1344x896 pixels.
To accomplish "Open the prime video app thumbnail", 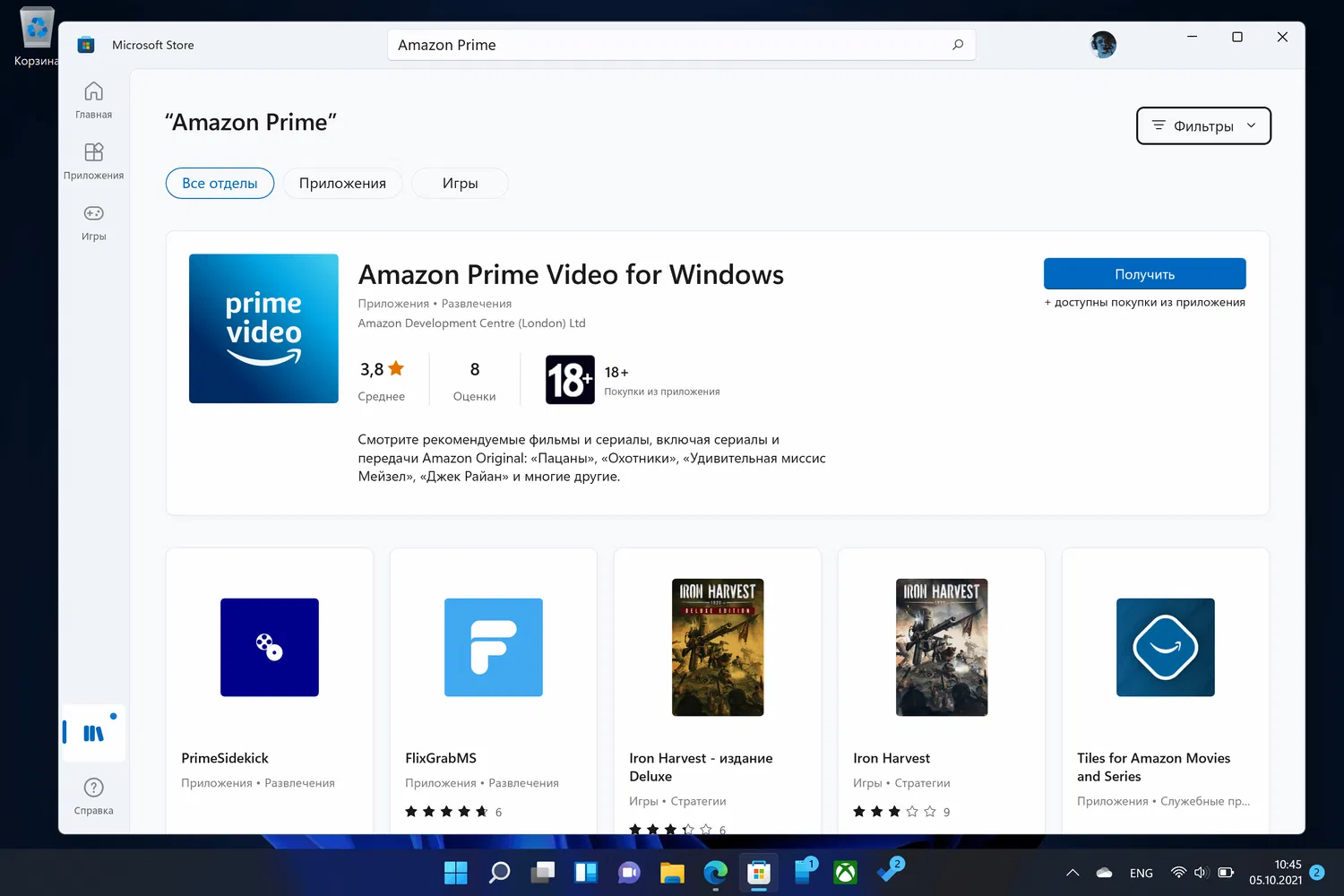I will (263, 329).
